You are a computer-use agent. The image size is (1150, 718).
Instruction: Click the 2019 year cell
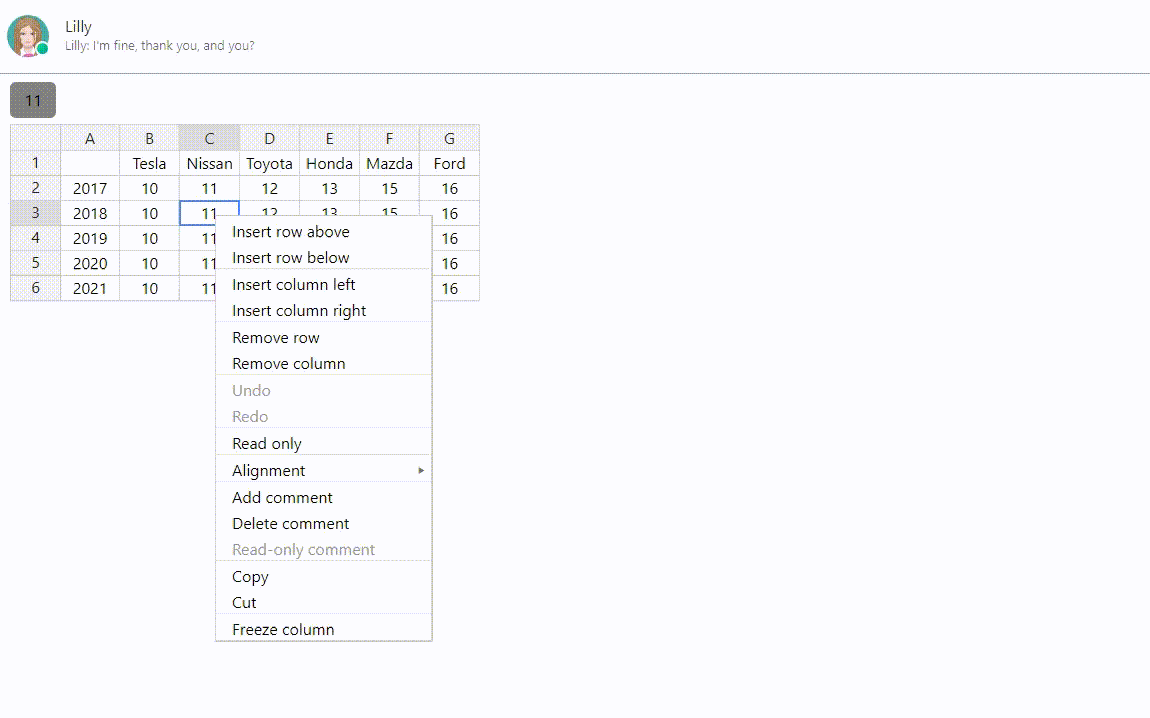pyautogui.click(x=90, y=238)
